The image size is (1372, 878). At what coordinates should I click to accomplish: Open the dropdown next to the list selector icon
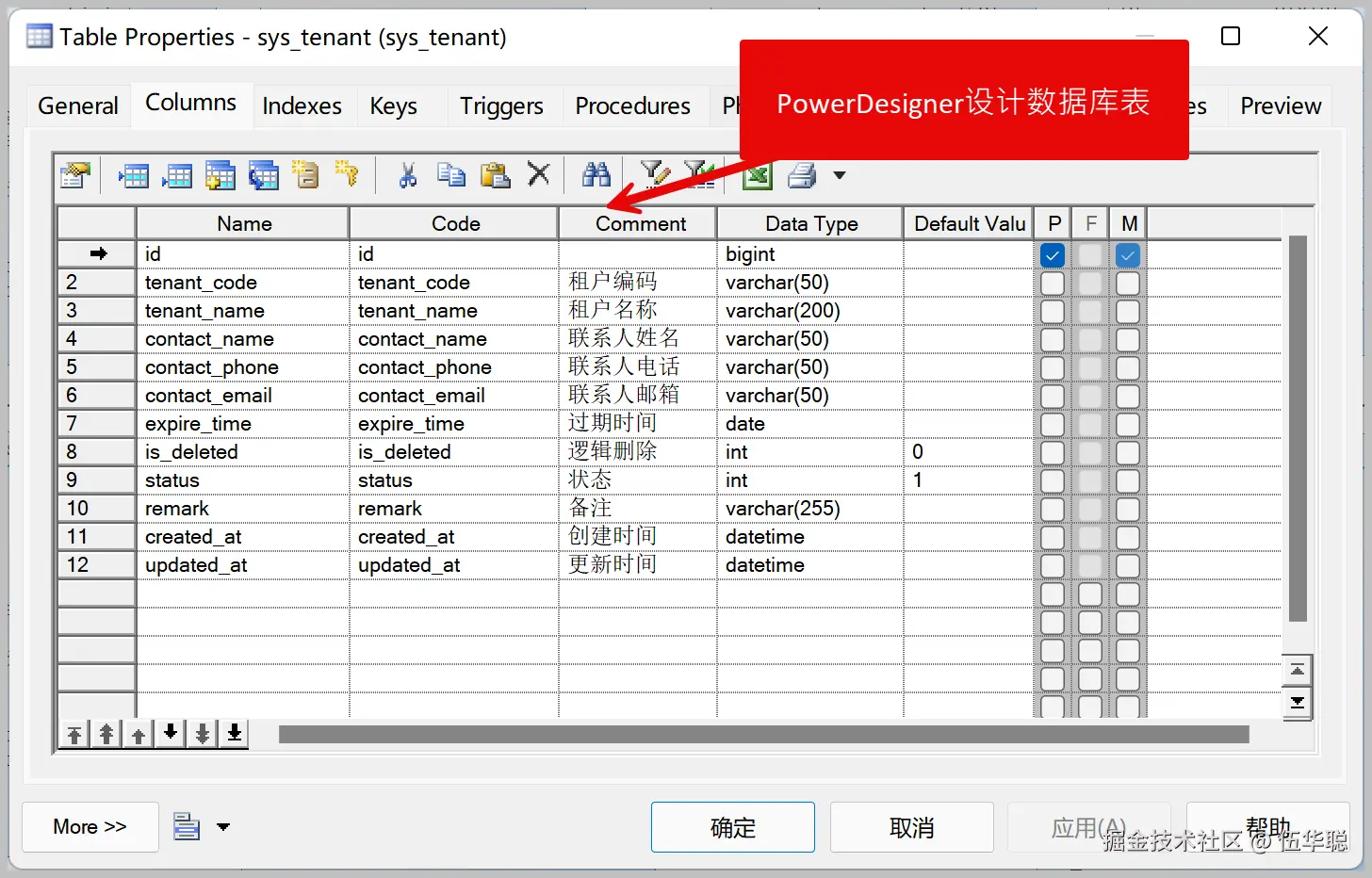coord(223,826)
